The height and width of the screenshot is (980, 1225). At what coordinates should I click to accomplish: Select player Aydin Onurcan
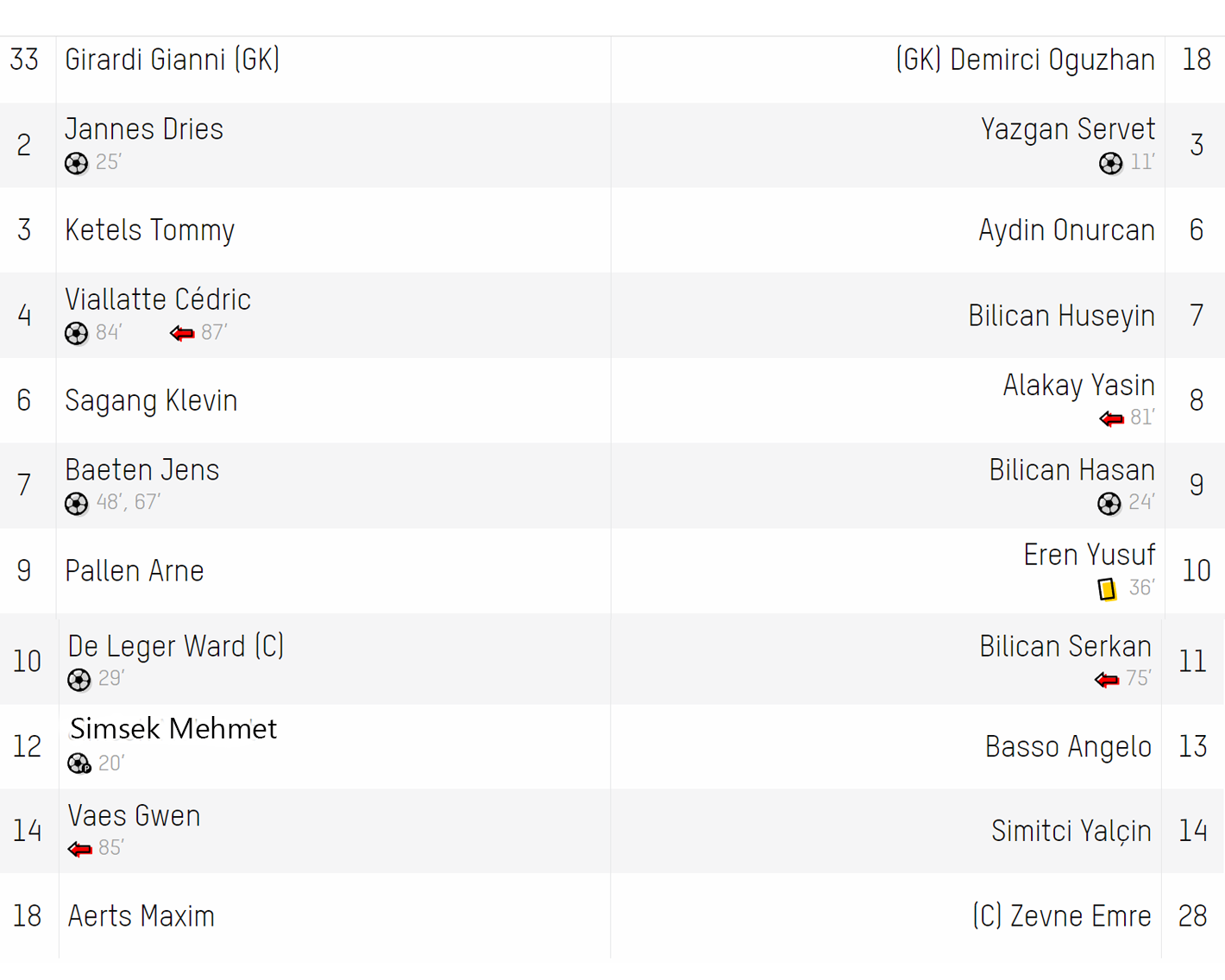[x=1066, y=230]
